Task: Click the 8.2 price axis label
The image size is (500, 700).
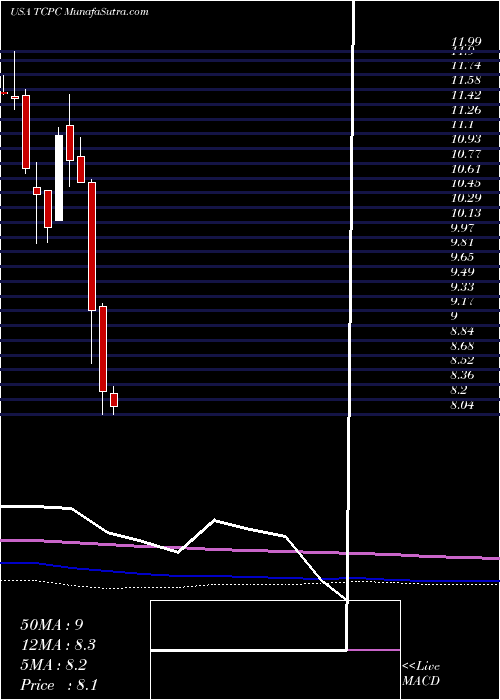Action: (x=459, y=390)
